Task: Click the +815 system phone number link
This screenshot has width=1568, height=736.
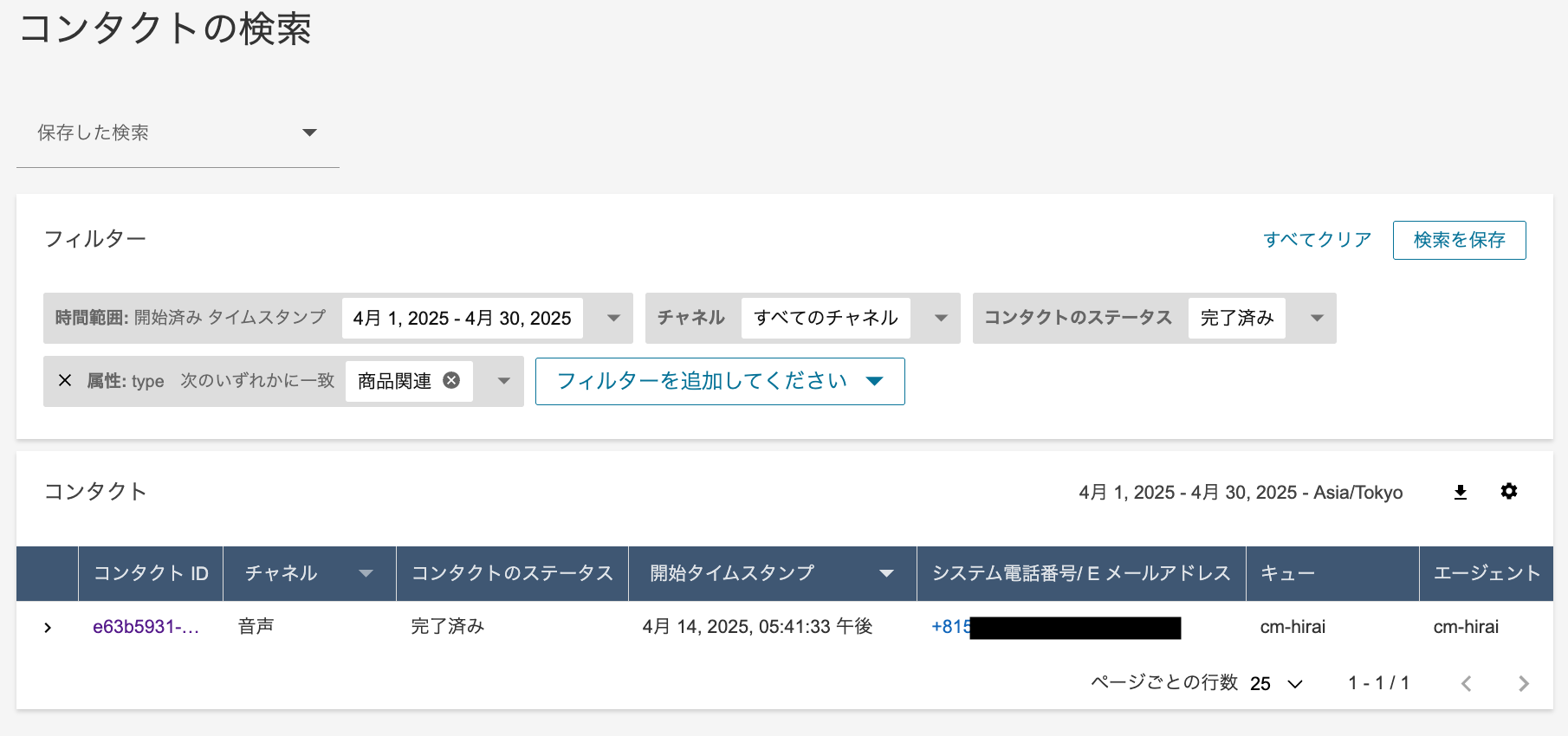Action: (x=950, y=627)
